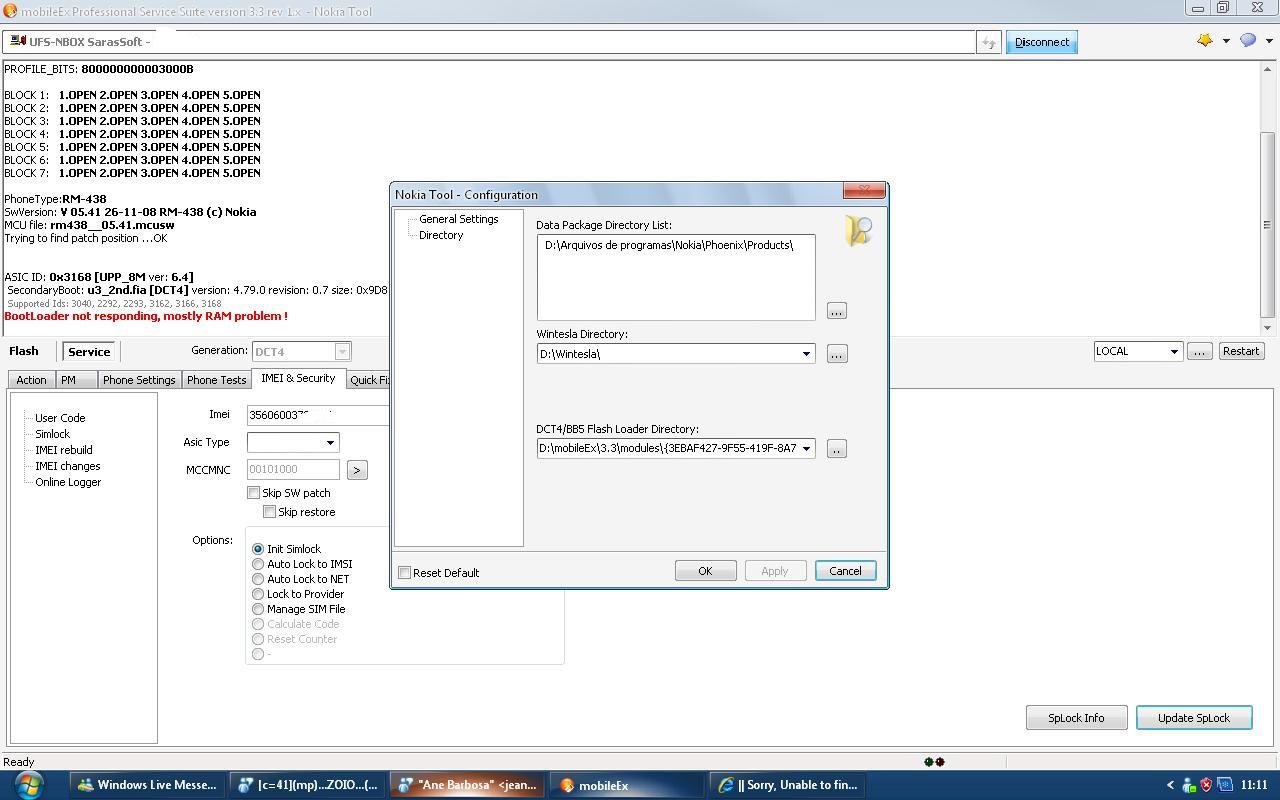Open chat bubble dropdown arrow
Image resolution: width=1280 pixels, height=800 pixels.
click(1269, 41)
